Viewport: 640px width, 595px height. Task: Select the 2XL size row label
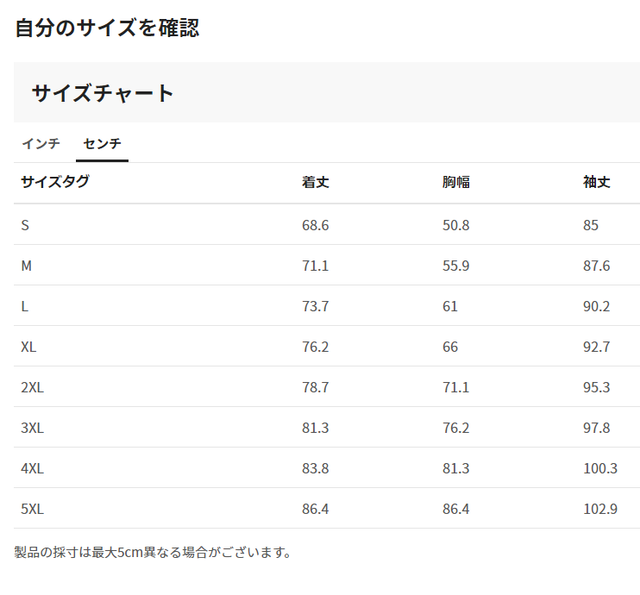(x=32, y=387)
